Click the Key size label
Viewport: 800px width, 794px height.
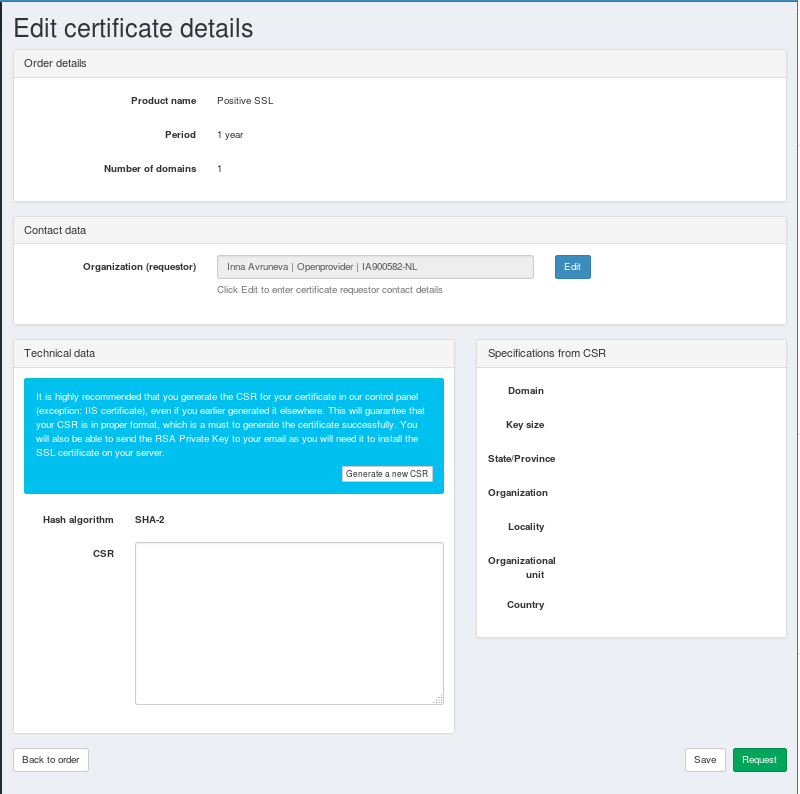click(525, 425)
